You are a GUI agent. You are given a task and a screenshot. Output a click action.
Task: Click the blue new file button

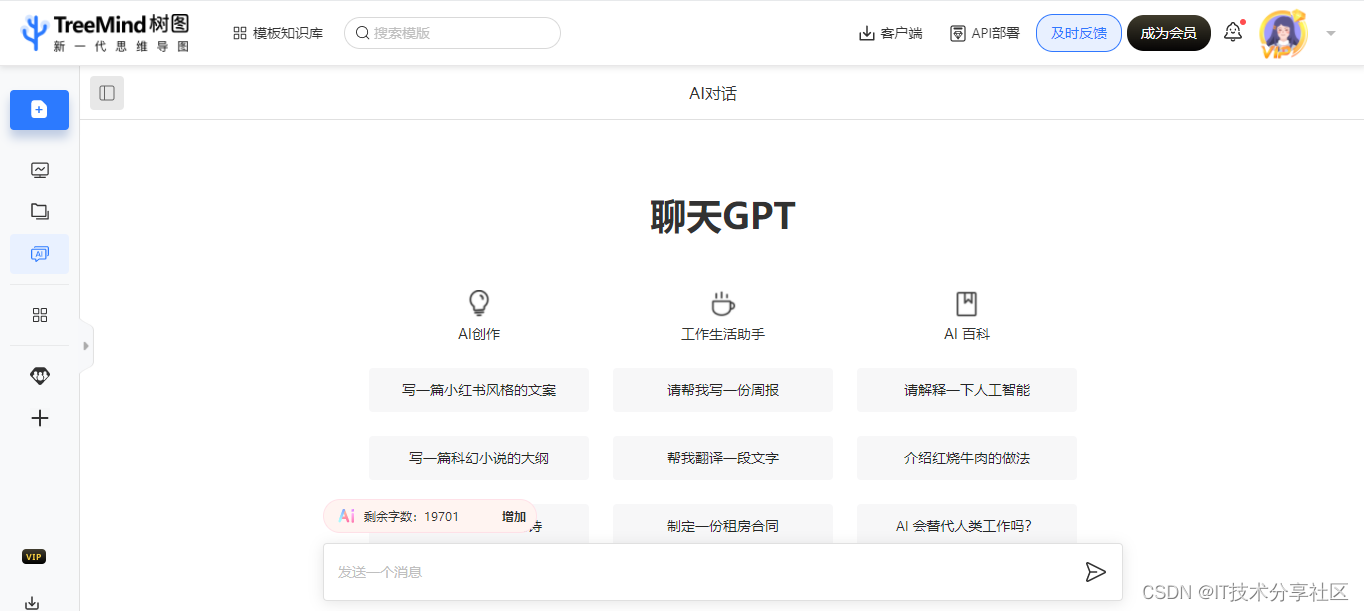[x=39, y=110]
